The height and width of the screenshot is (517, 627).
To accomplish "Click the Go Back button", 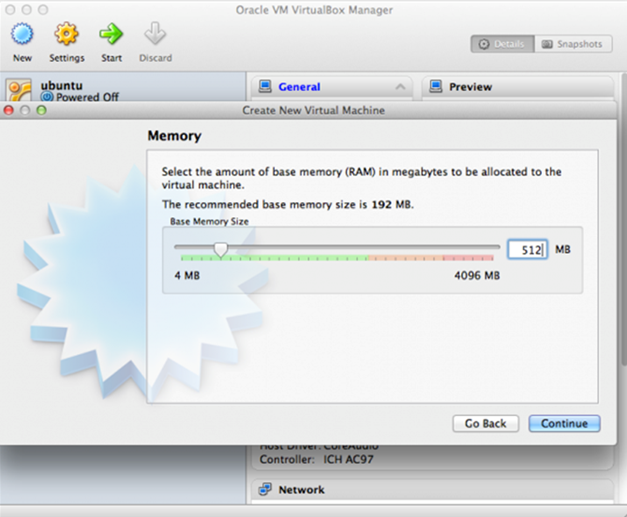I will pos(485,423).
